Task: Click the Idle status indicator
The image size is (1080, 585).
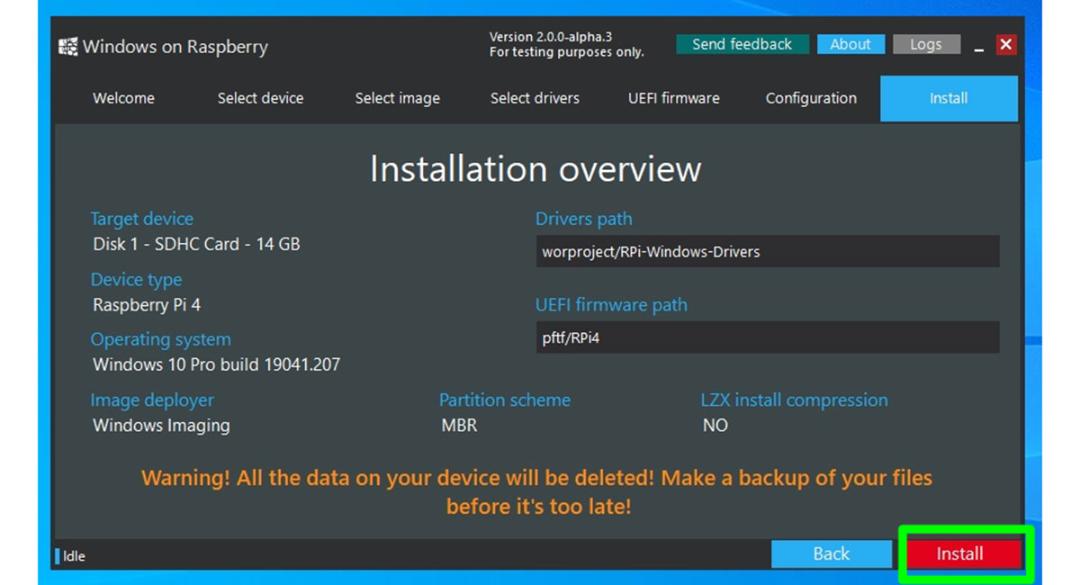Action: (x=70, y=556)
